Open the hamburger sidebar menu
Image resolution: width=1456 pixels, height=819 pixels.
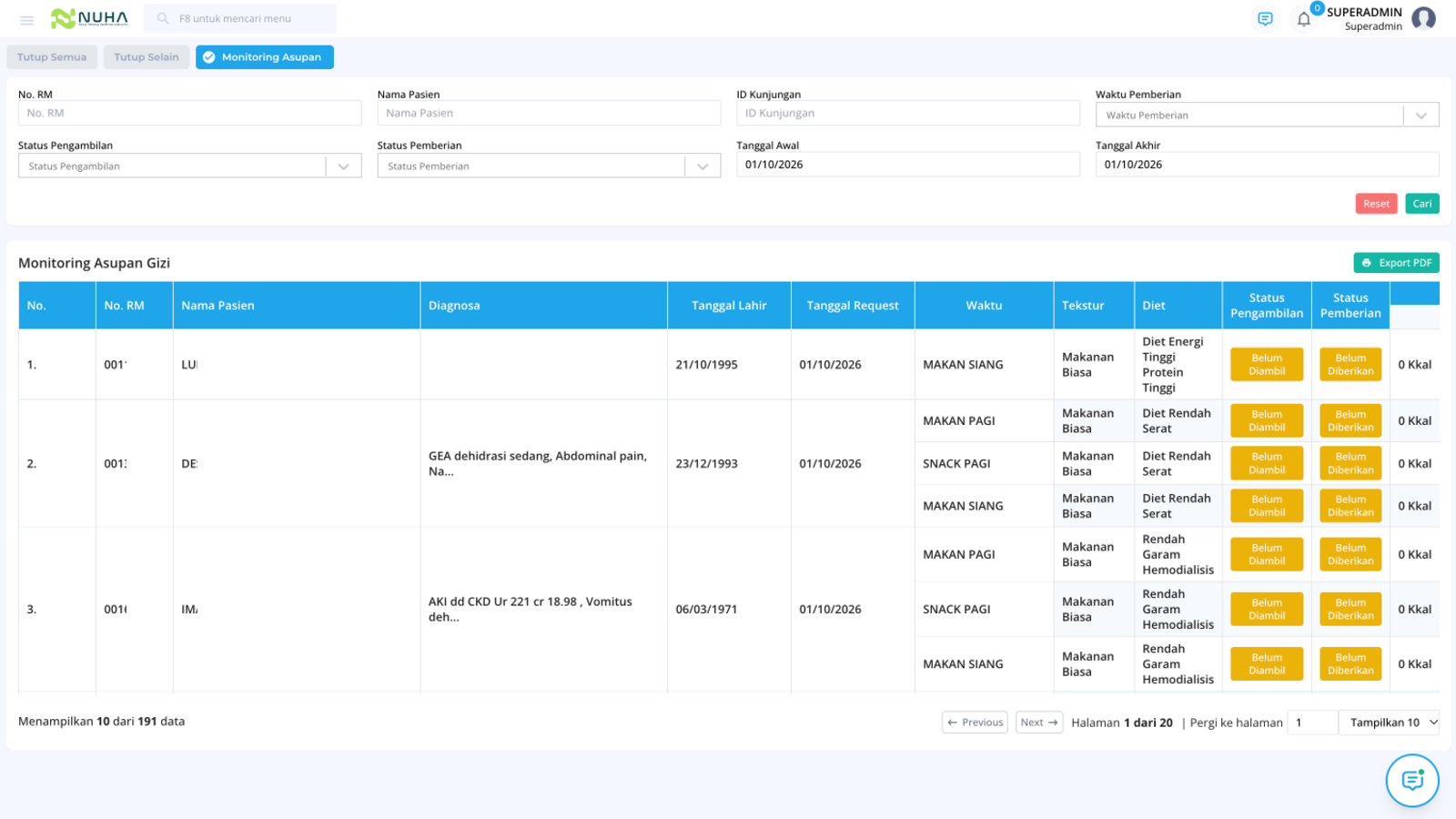pyautogui.click(x=26, y=19)
